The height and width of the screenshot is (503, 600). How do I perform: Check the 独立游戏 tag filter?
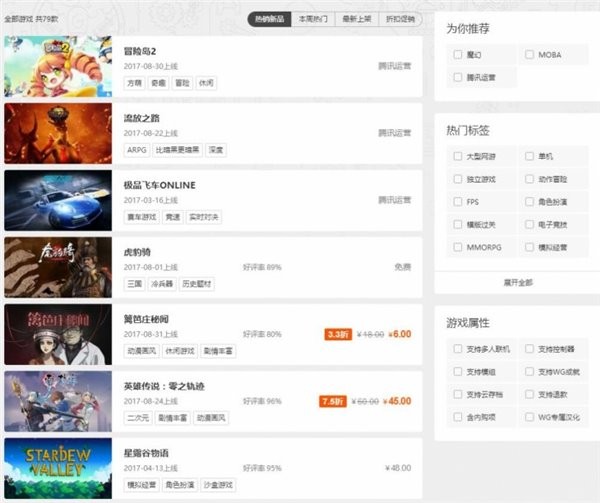pos(458,179)
